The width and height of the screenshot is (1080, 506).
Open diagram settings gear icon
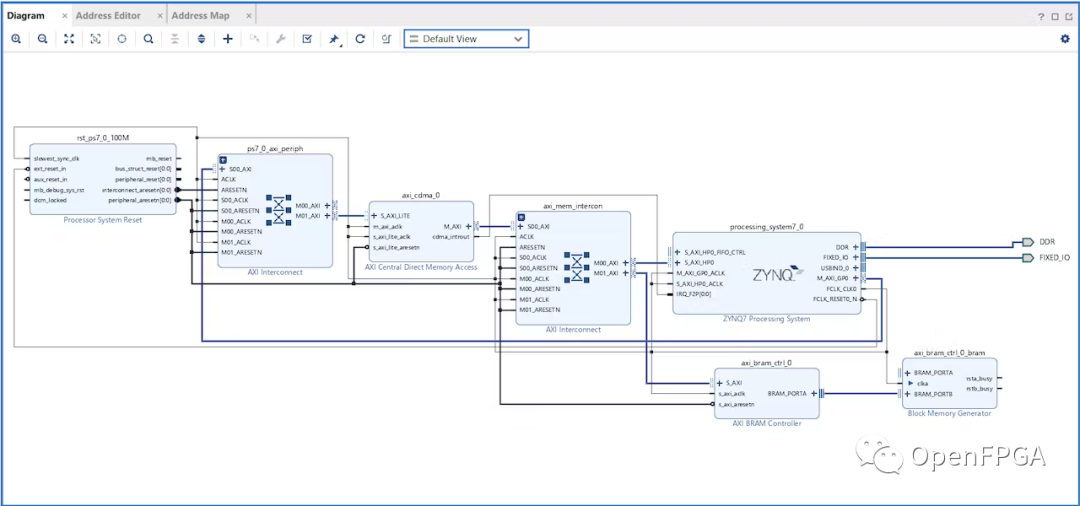click(1065, 39)
